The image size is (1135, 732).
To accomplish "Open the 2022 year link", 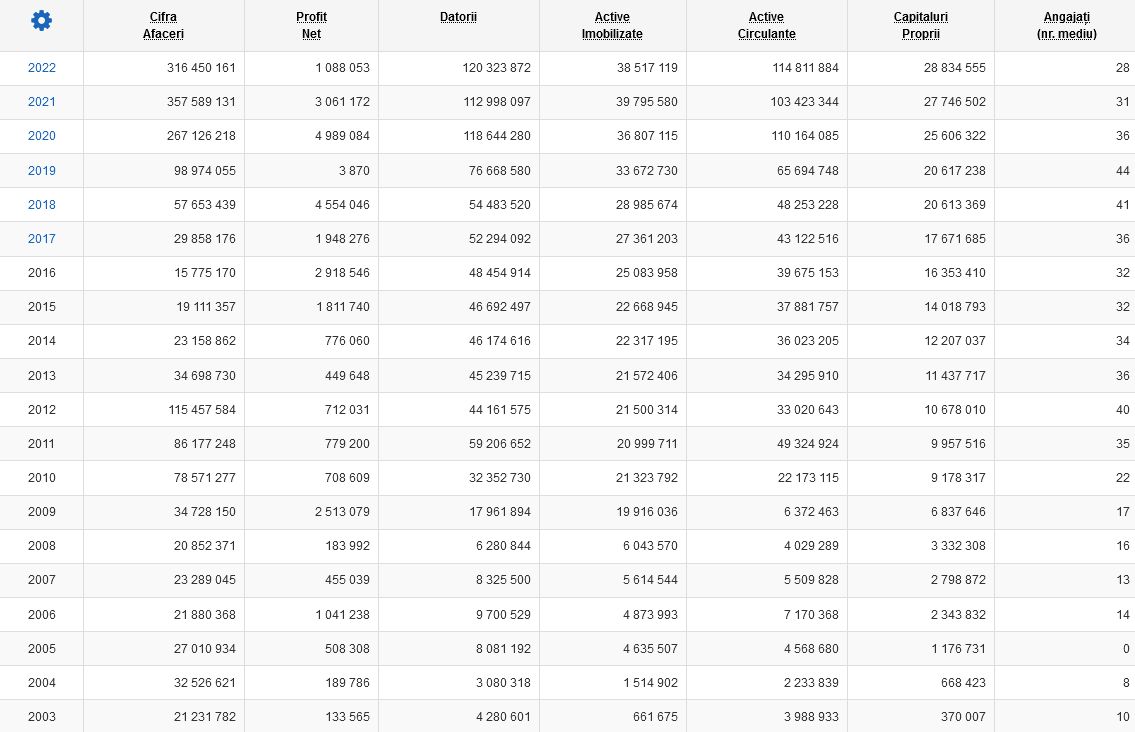I will coord(41,68).
